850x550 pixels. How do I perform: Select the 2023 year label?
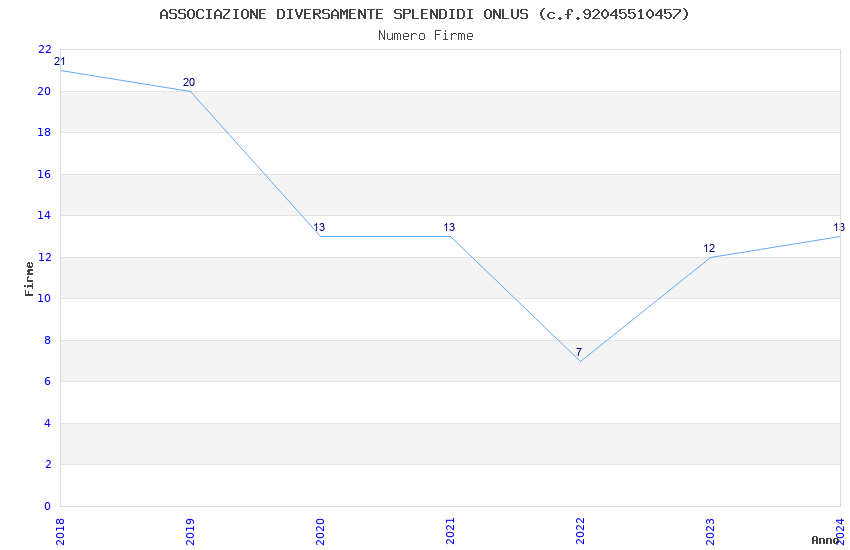coord(710,532)
